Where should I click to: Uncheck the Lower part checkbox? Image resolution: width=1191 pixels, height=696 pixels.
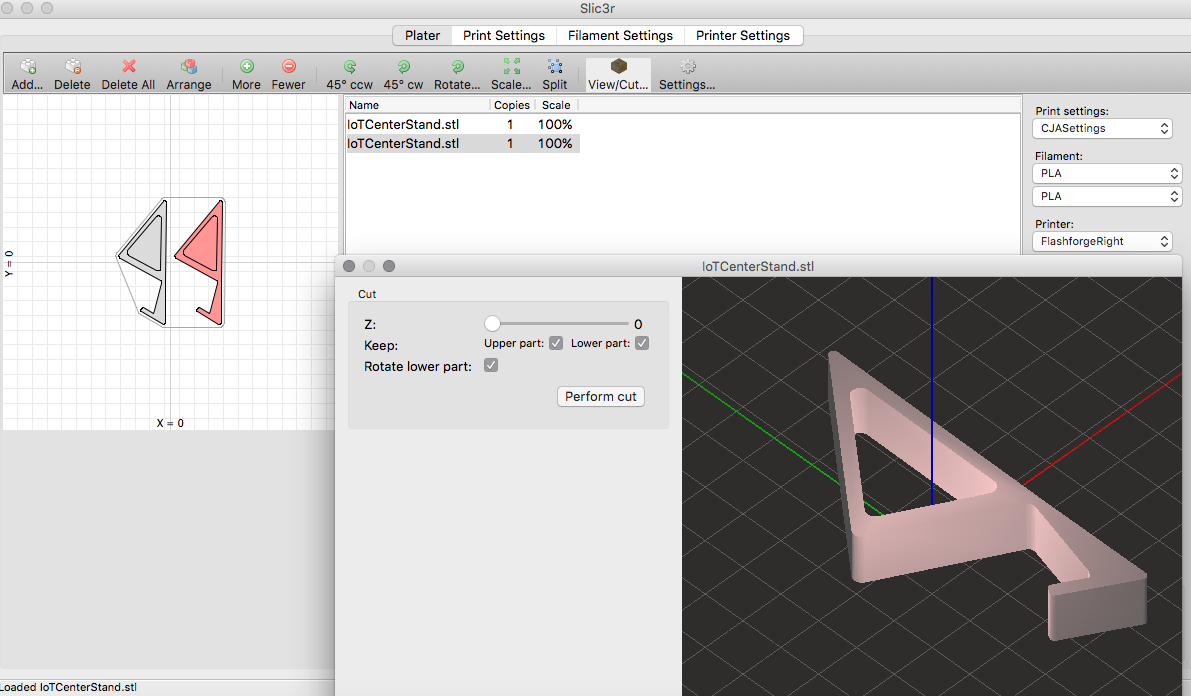(642, 343)
